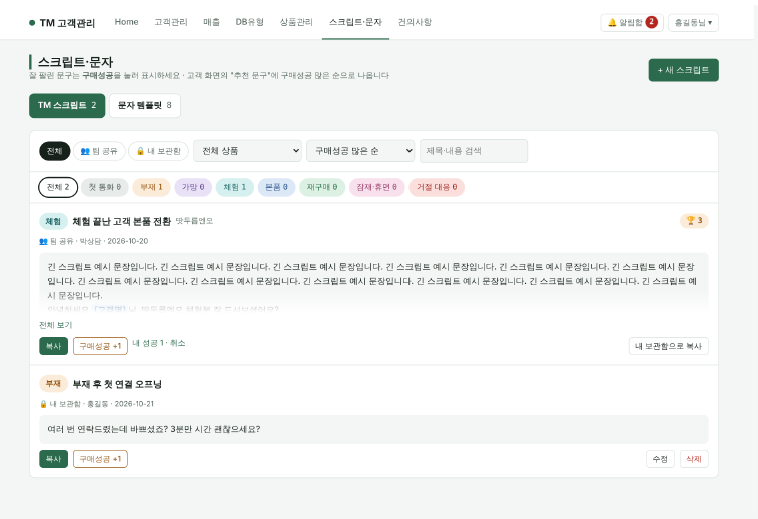
Task: Select the 전체 scope filter
Action: 55,151
